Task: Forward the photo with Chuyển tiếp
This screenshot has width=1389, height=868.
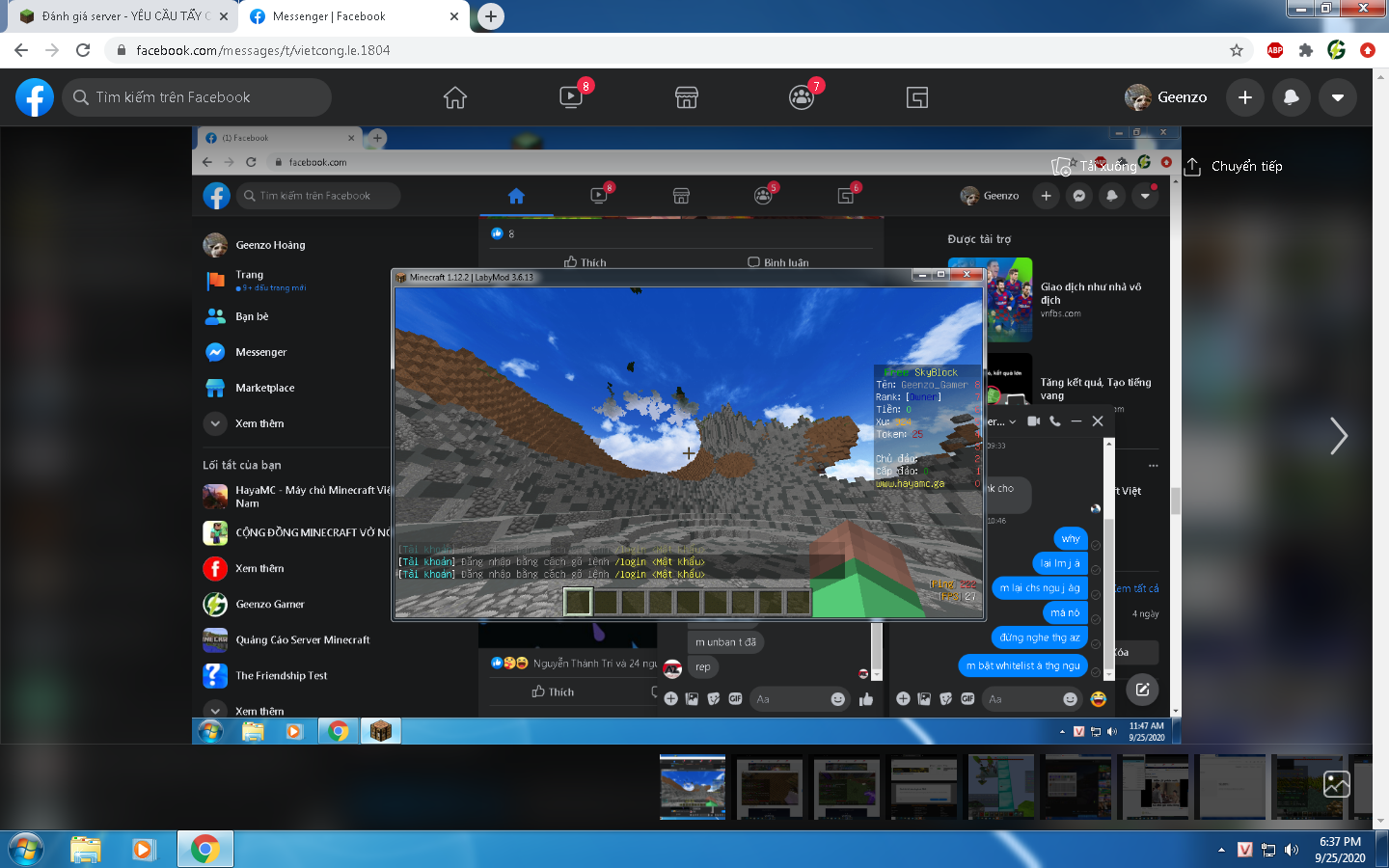Action: [1234, 166]
